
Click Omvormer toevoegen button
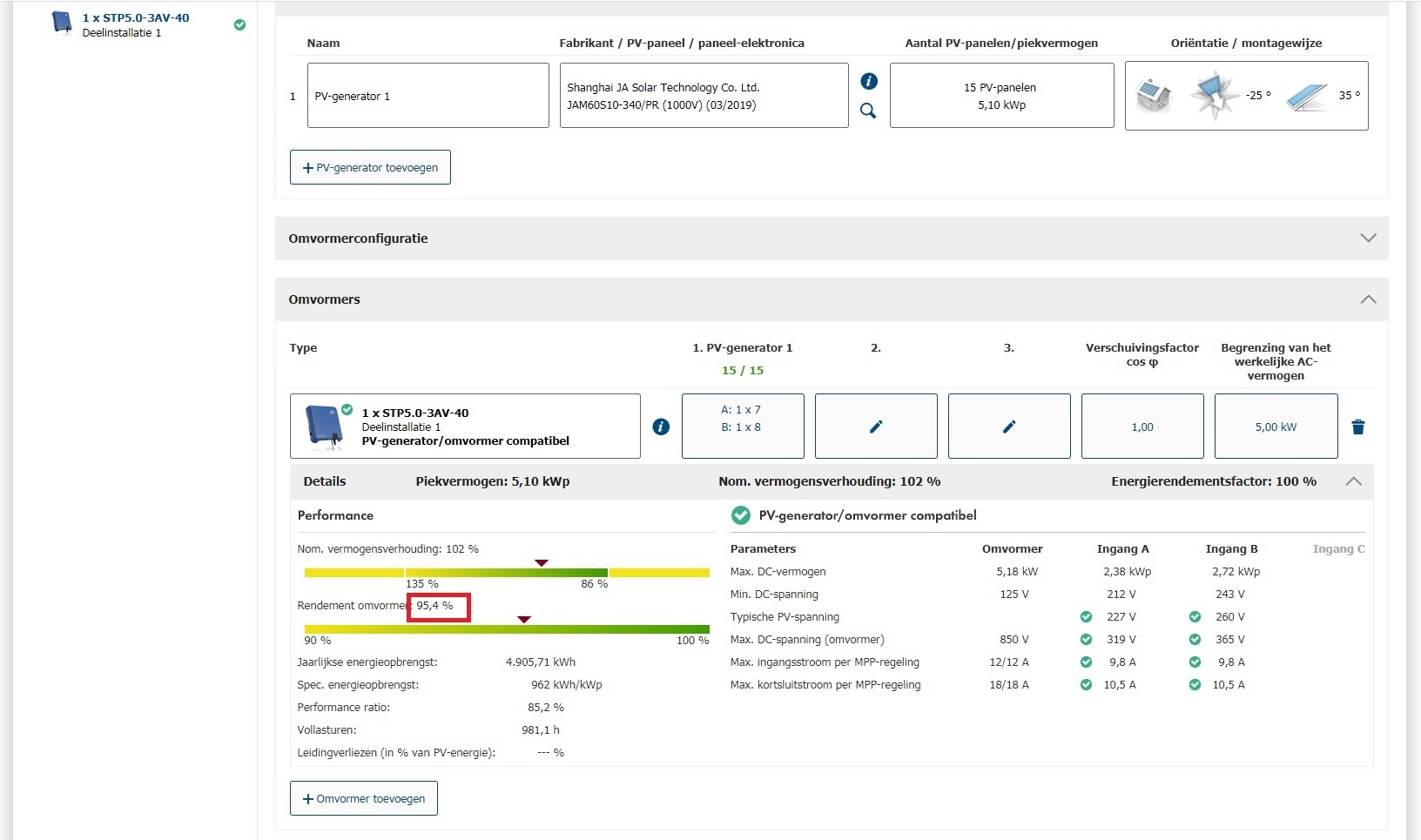(x=363, y=798)
